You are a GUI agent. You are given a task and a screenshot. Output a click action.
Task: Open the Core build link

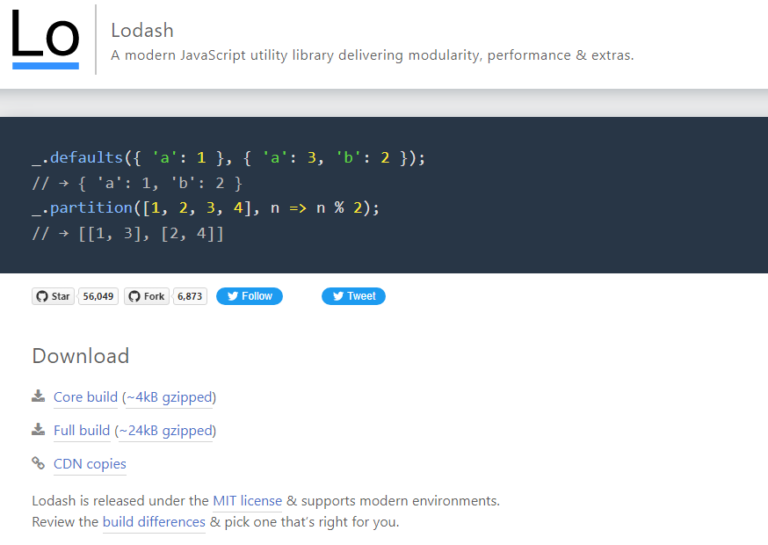85,397
